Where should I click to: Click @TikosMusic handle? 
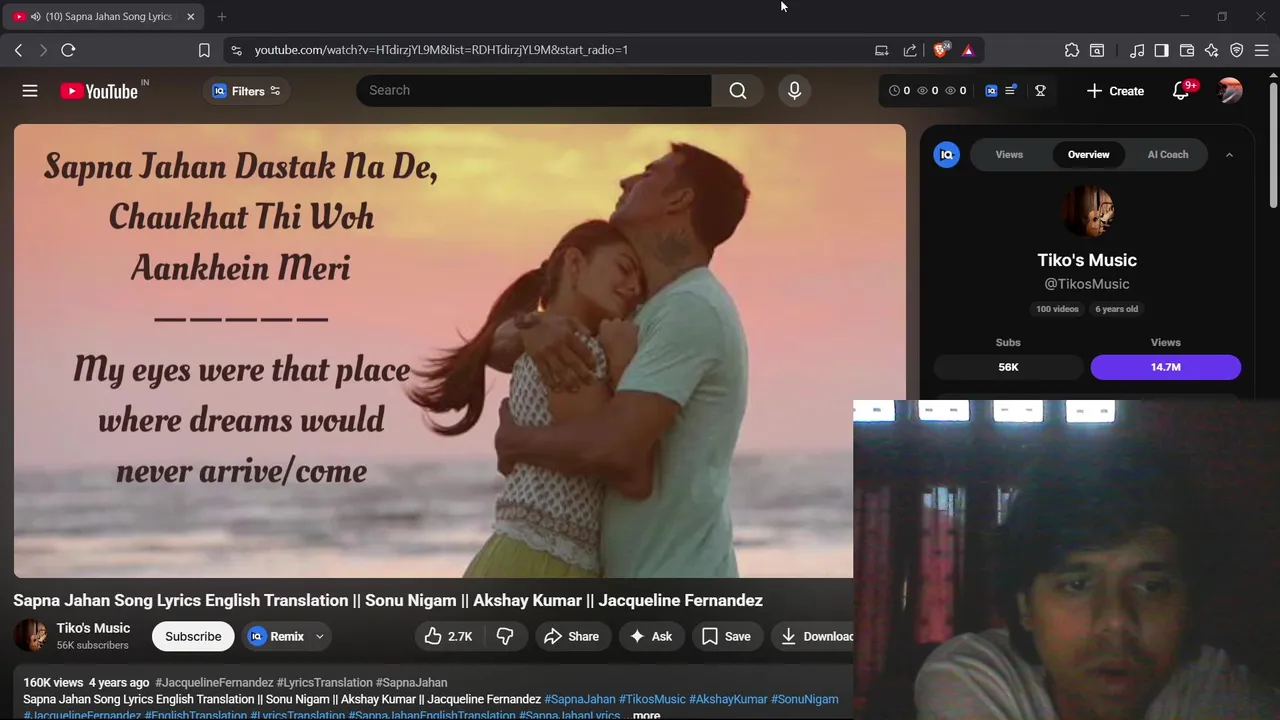point(1087,284)
